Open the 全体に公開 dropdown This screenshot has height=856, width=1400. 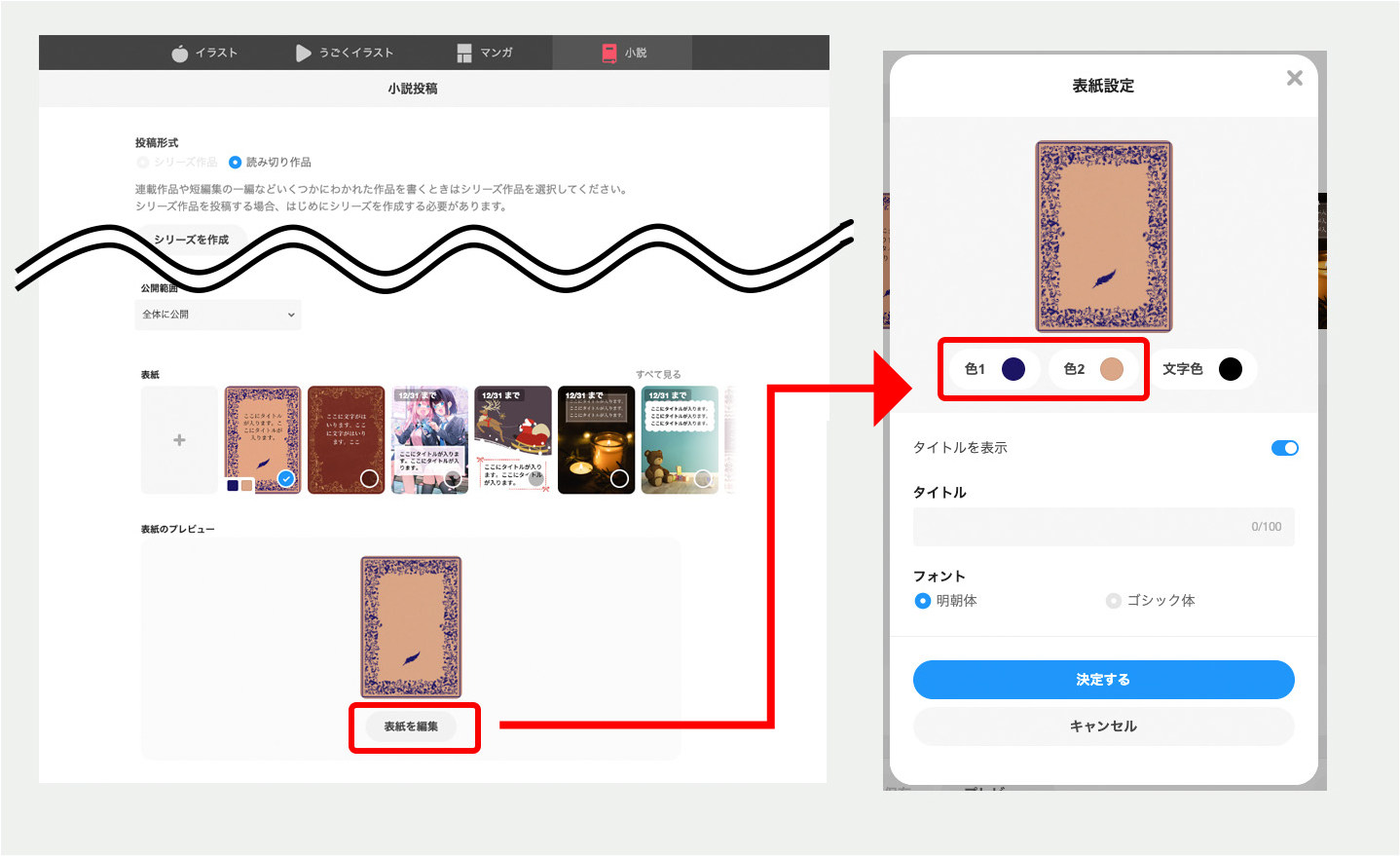(218, 315)
